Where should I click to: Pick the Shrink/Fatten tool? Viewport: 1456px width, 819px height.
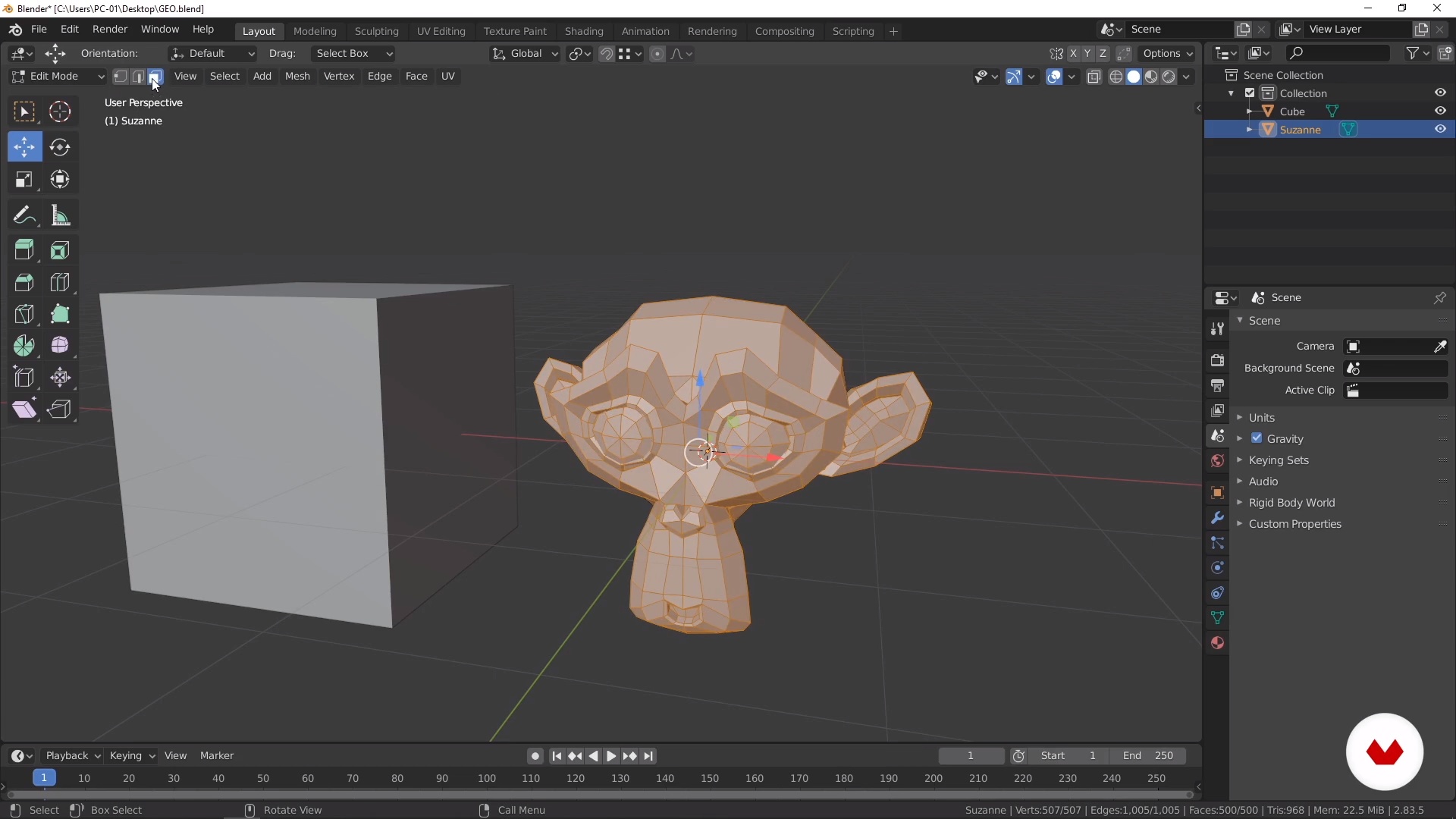pos(60,378)
